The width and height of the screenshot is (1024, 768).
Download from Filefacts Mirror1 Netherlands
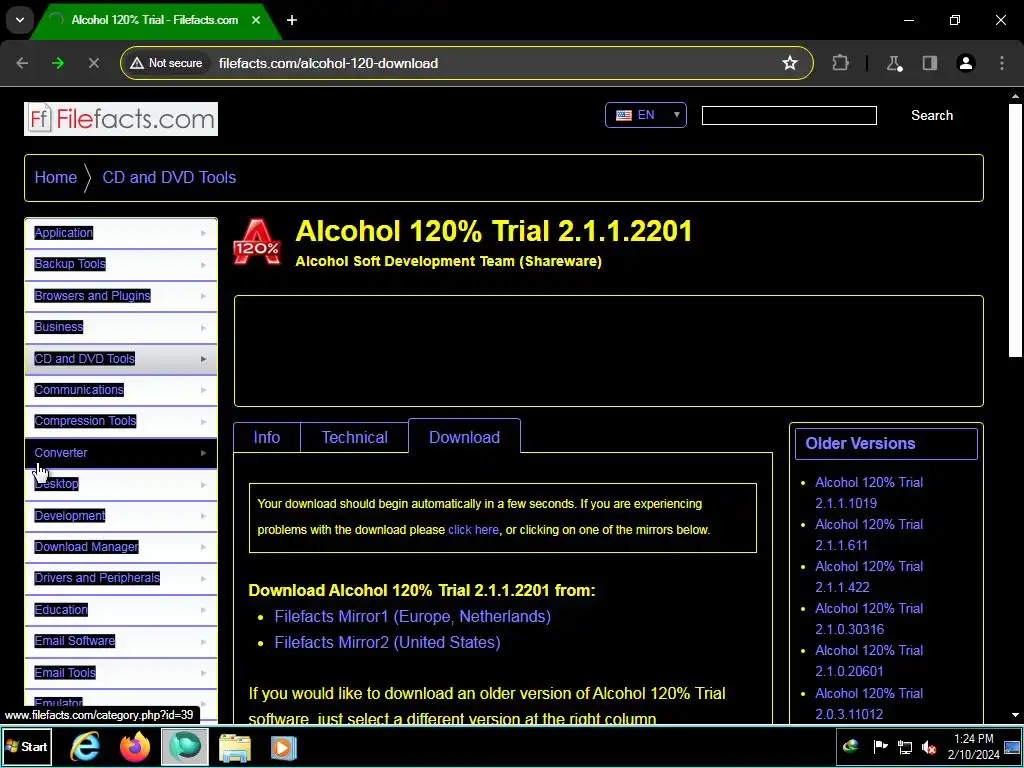[412, 616]
